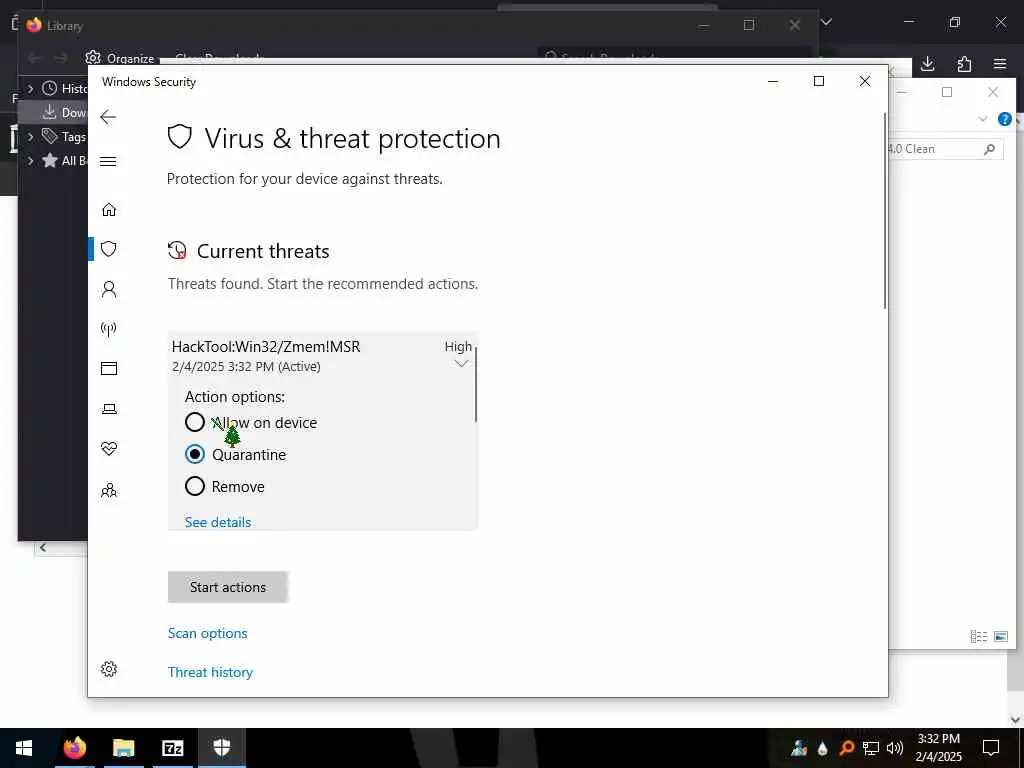Select the Account protection person icon
The height and width of the screenshot is (768, 1024).
pyautogui.click(x=109, y=289)
